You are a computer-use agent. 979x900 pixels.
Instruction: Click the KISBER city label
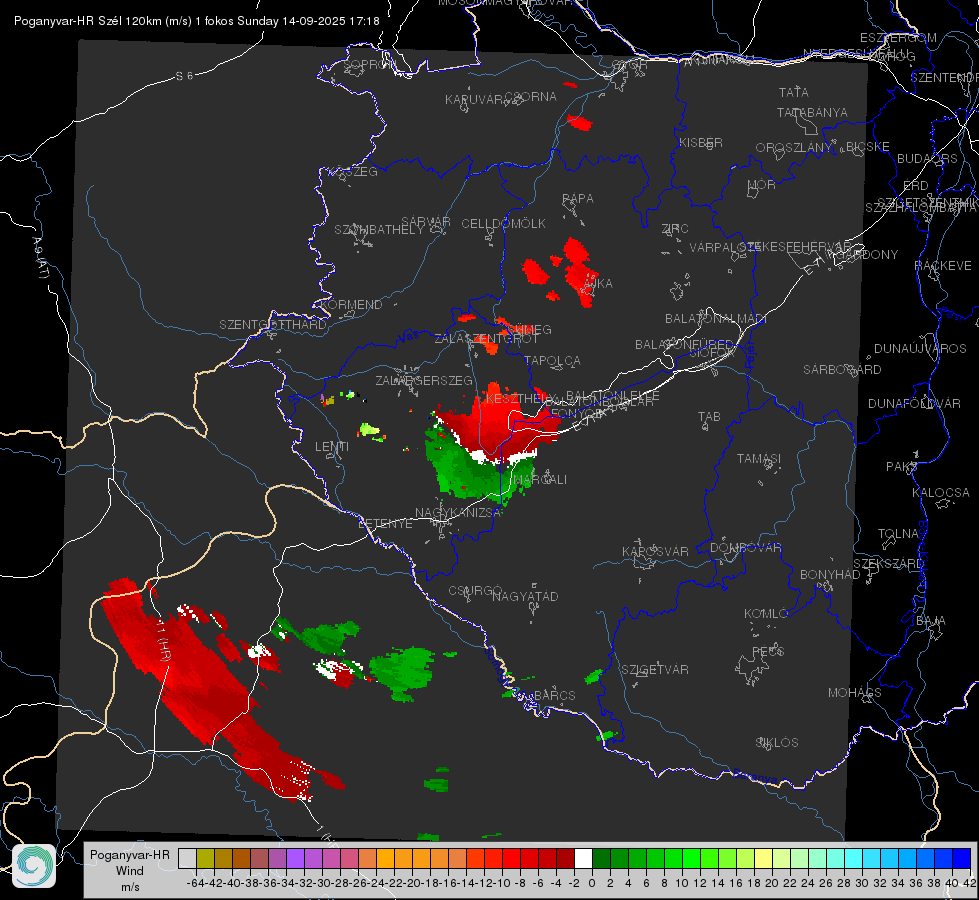coord(701,142)
